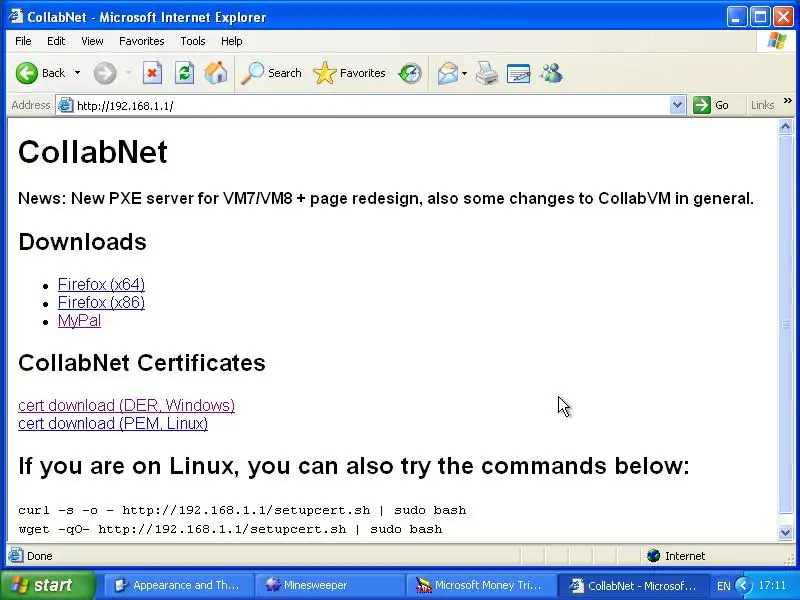Click the Downloads heading
The image size is (800, 600).
point(83,242)
